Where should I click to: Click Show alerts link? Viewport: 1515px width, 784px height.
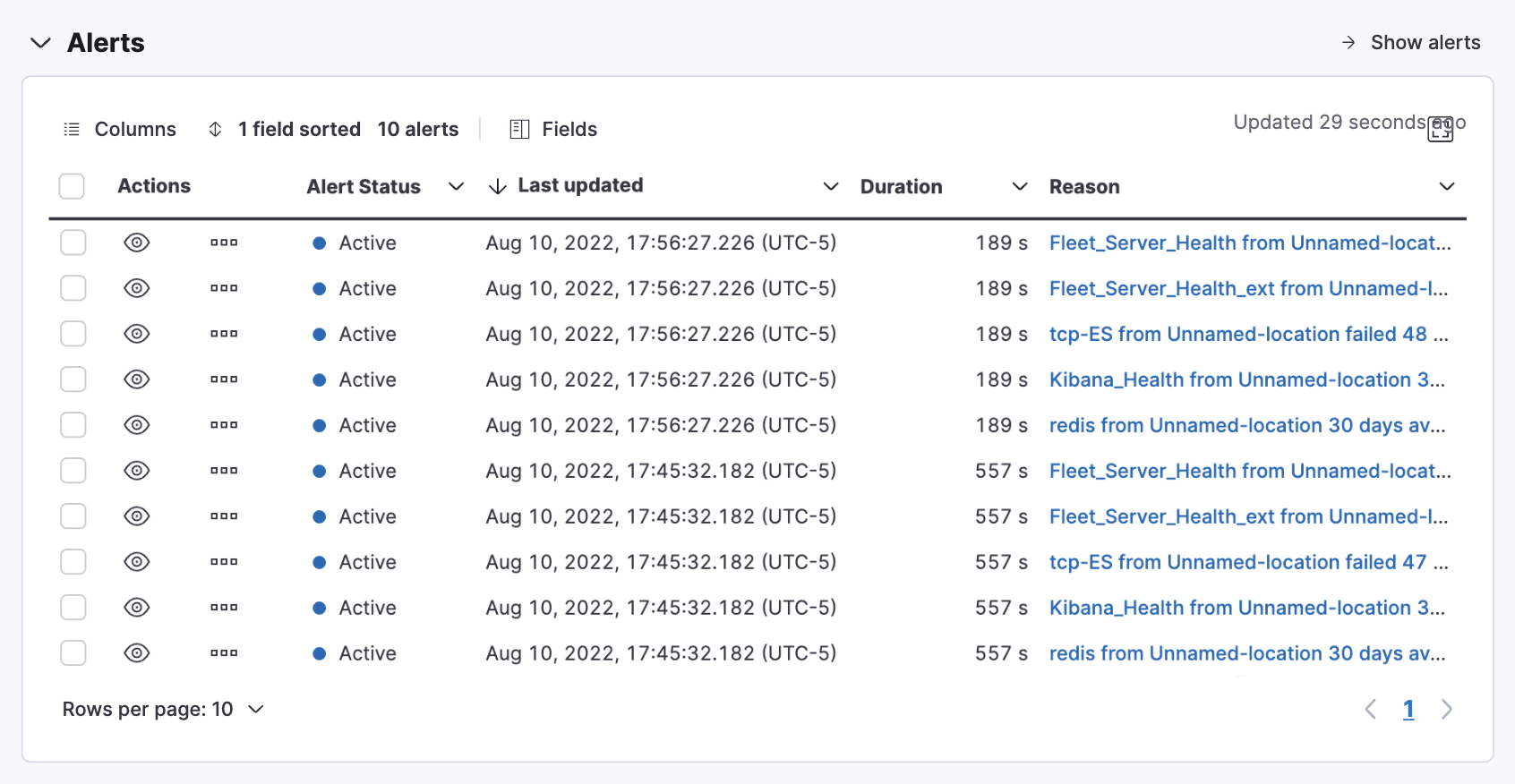[1411, 43]
